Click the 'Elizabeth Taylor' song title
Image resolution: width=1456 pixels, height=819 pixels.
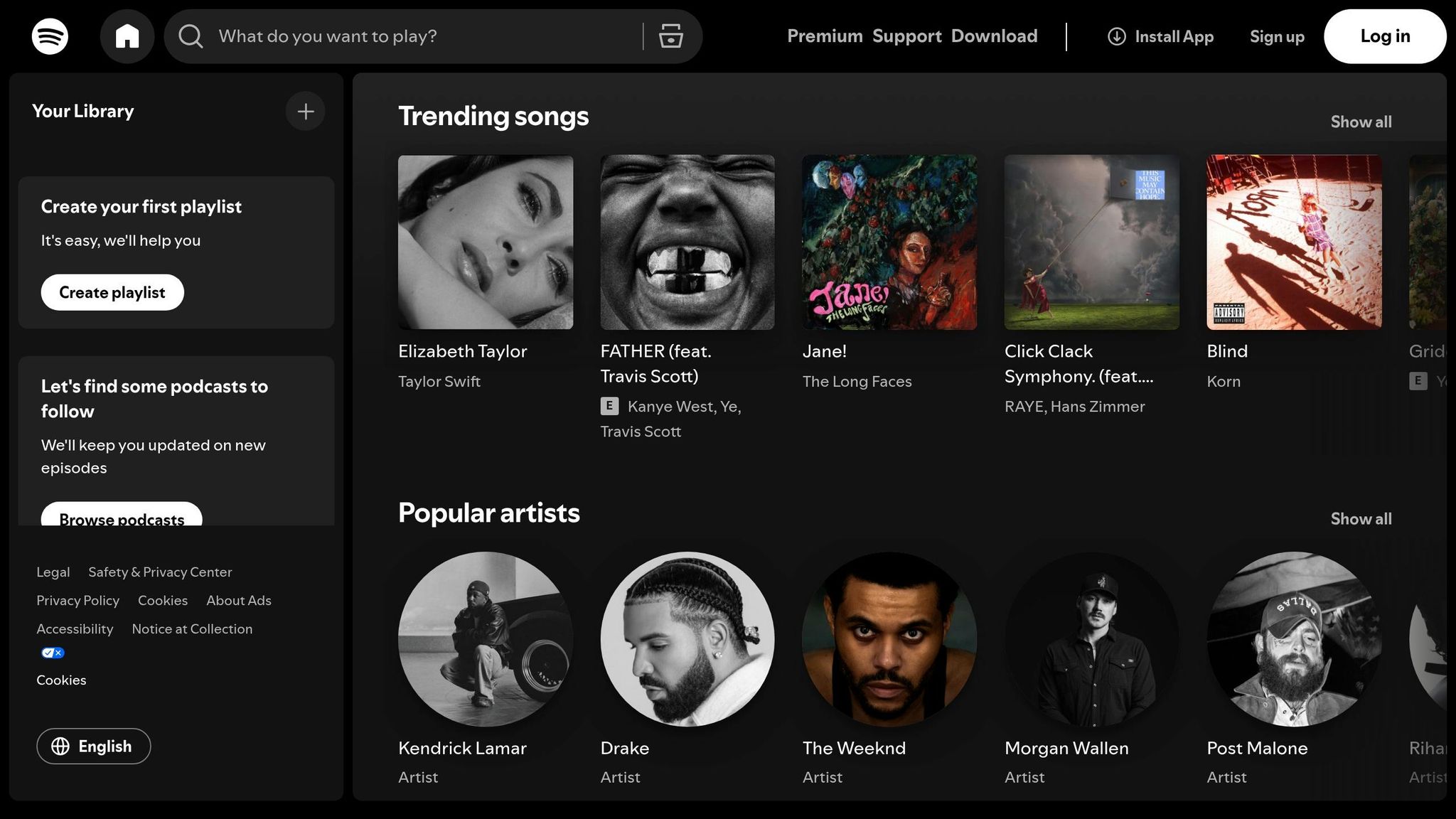463,351
